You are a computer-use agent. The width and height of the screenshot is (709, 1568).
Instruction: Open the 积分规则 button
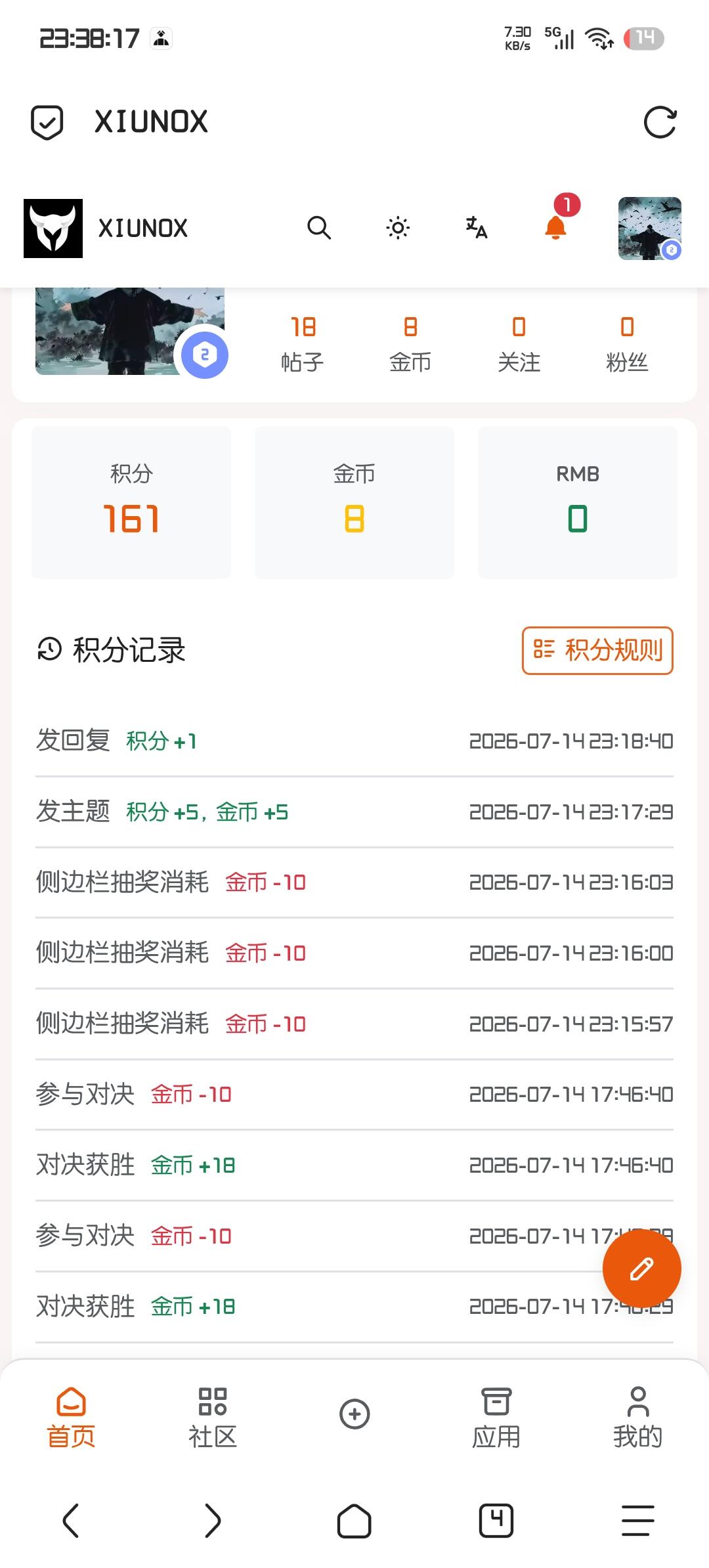click(x=597, y=651)
